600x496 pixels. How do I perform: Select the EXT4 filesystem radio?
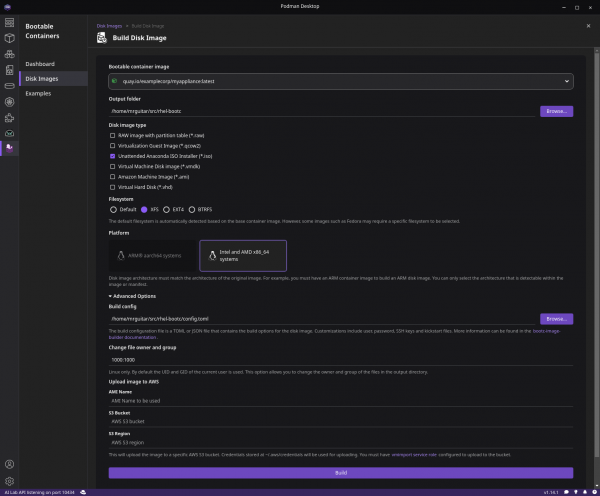click(166, 210)
